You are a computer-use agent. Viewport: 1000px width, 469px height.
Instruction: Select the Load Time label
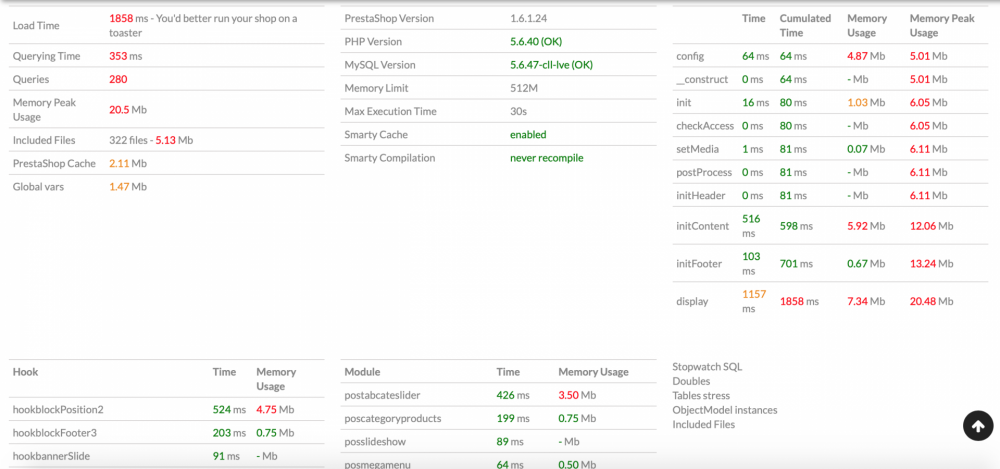(x=37, y=25)
